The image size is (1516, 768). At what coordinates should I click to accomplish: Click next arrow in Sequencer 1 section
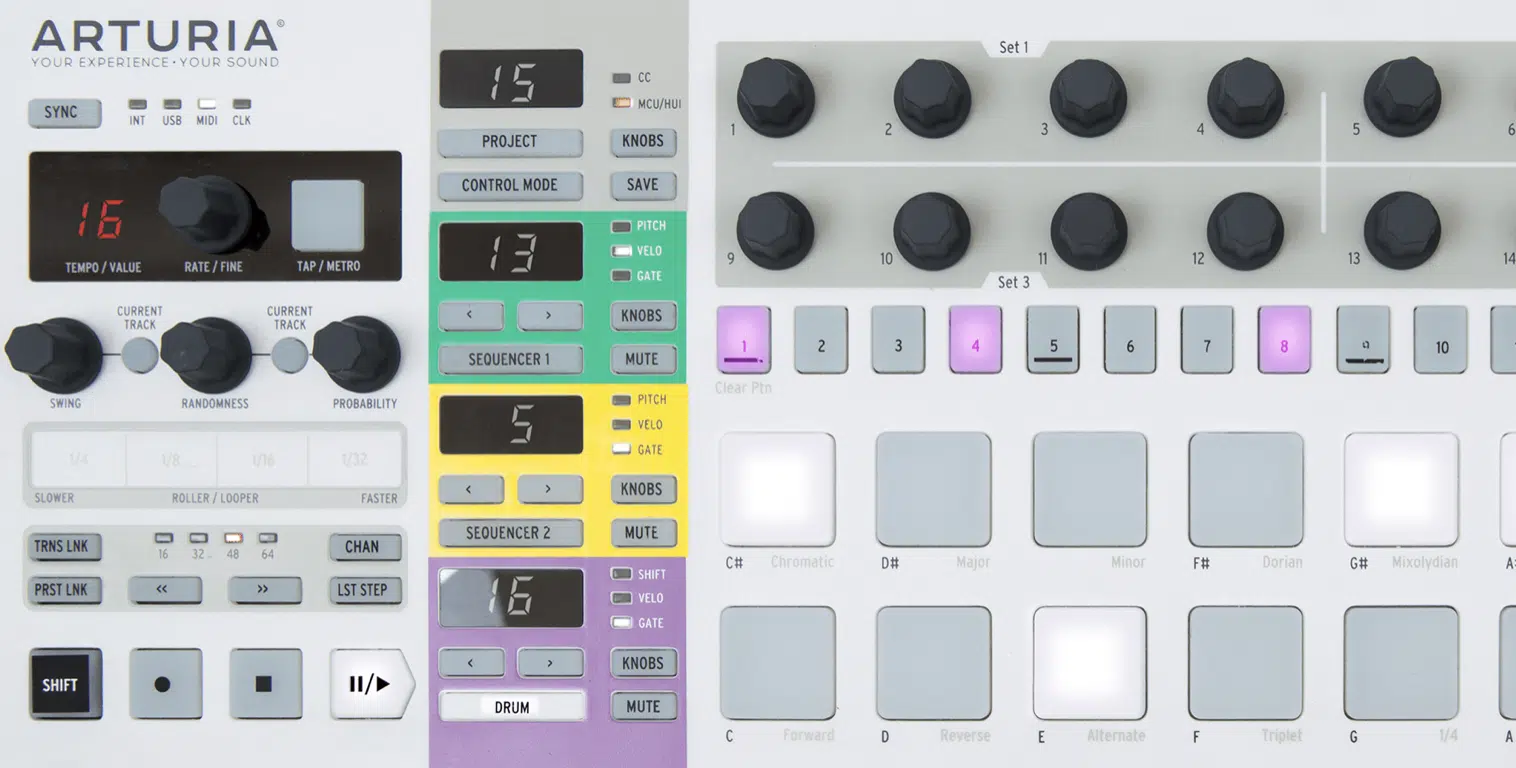click(x=550, y=316)
